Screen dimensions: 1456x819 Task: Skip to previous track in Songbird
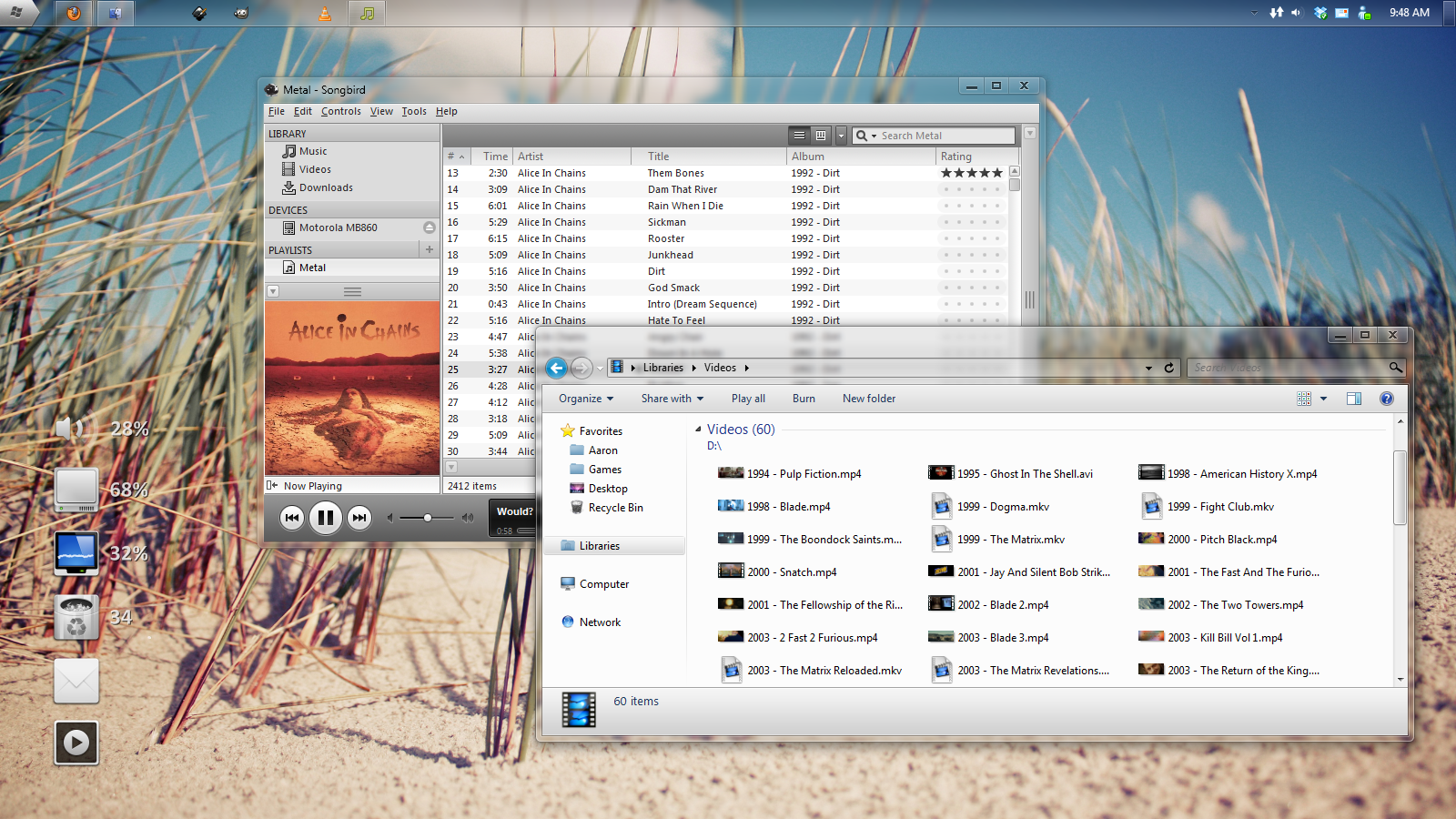click(291, 518)
